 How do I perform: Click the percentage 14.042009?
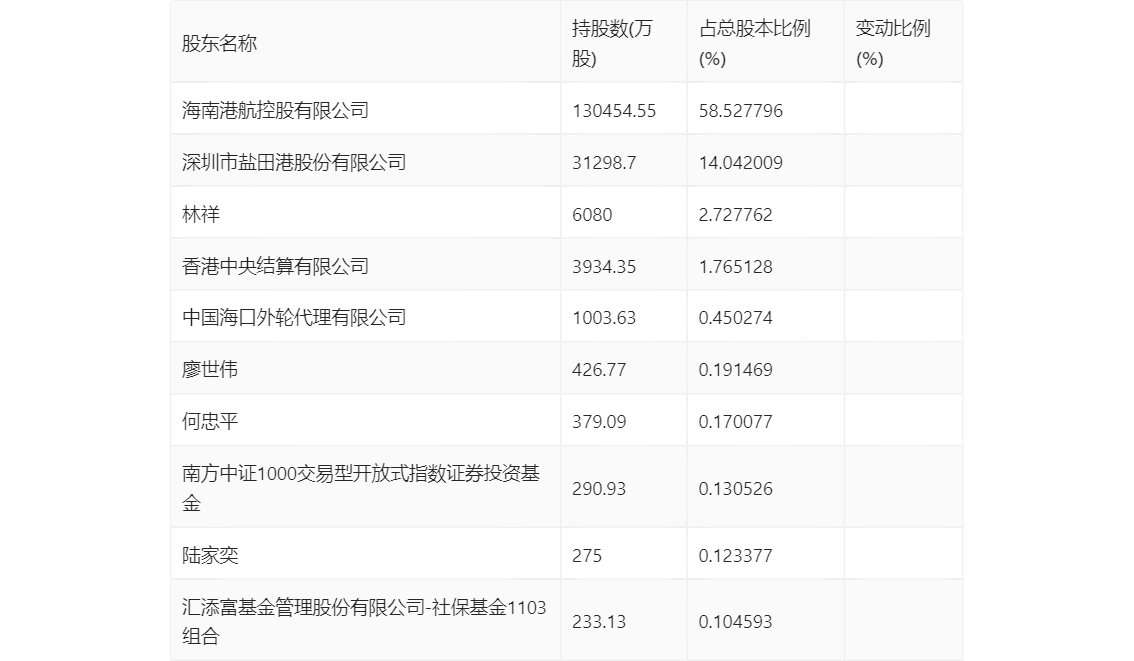[x=741, y=163]
